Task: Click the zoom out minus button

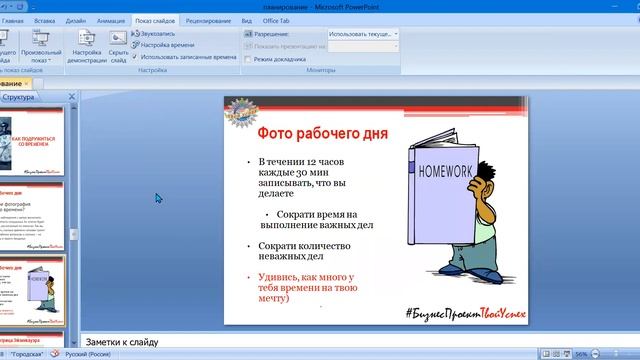Action: tap(596, 354)
